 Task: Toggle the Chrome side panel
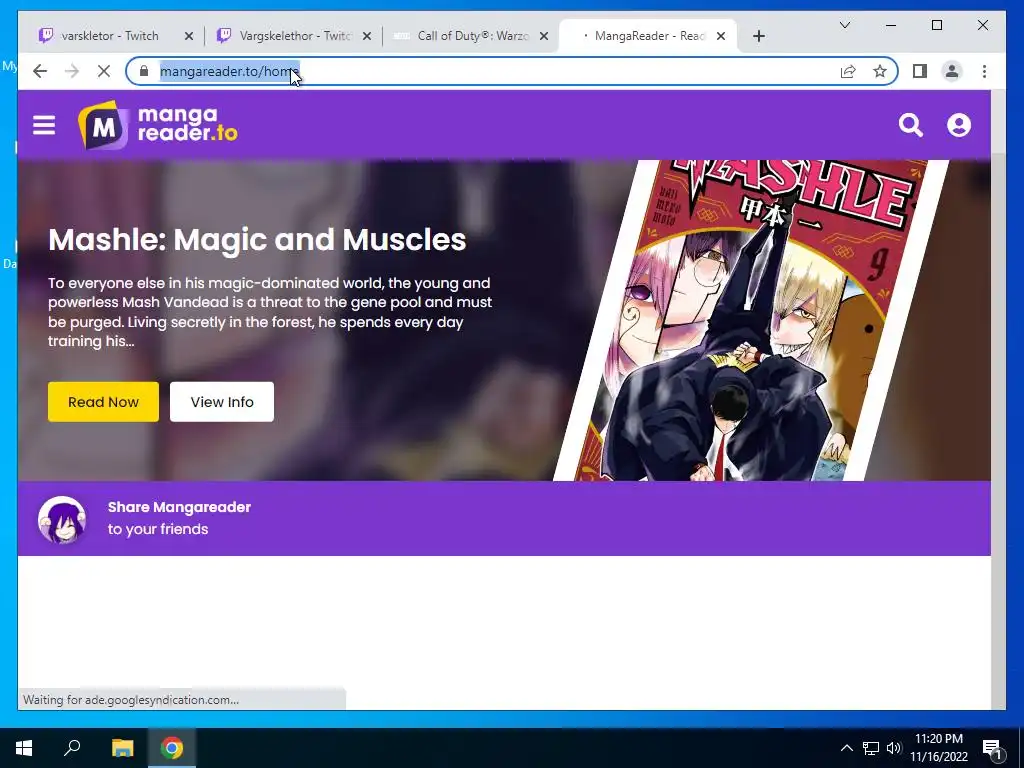click(920, 71)
